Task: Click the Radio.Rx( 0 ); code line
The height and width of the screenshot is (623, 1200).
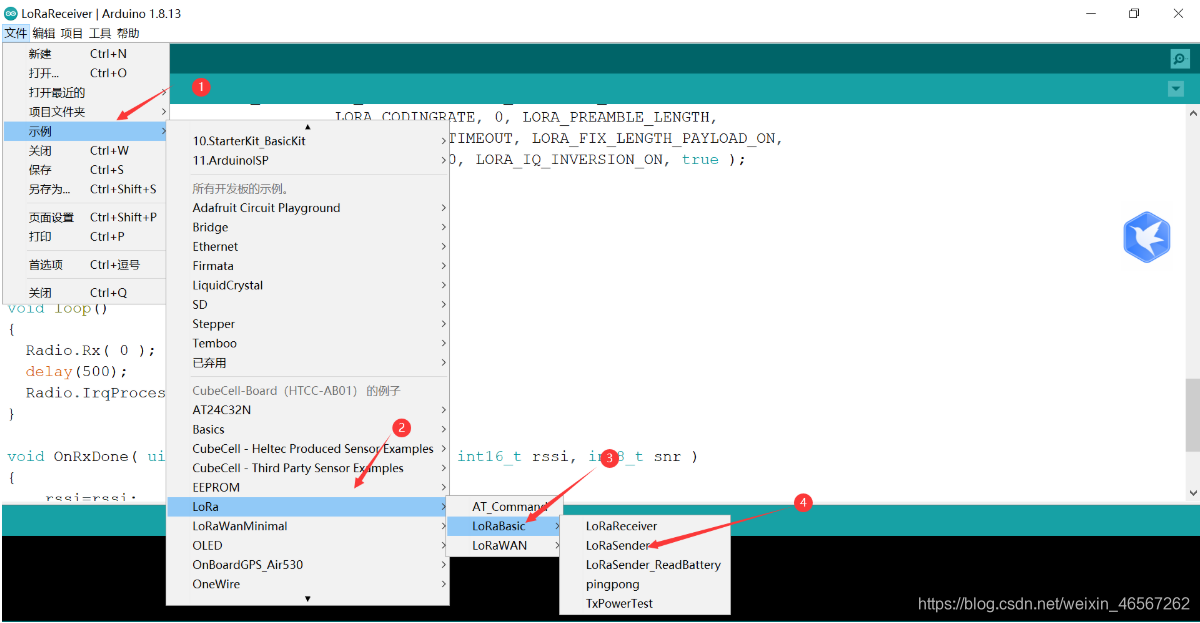Action: pyautogui.click(x=91, y=350)
